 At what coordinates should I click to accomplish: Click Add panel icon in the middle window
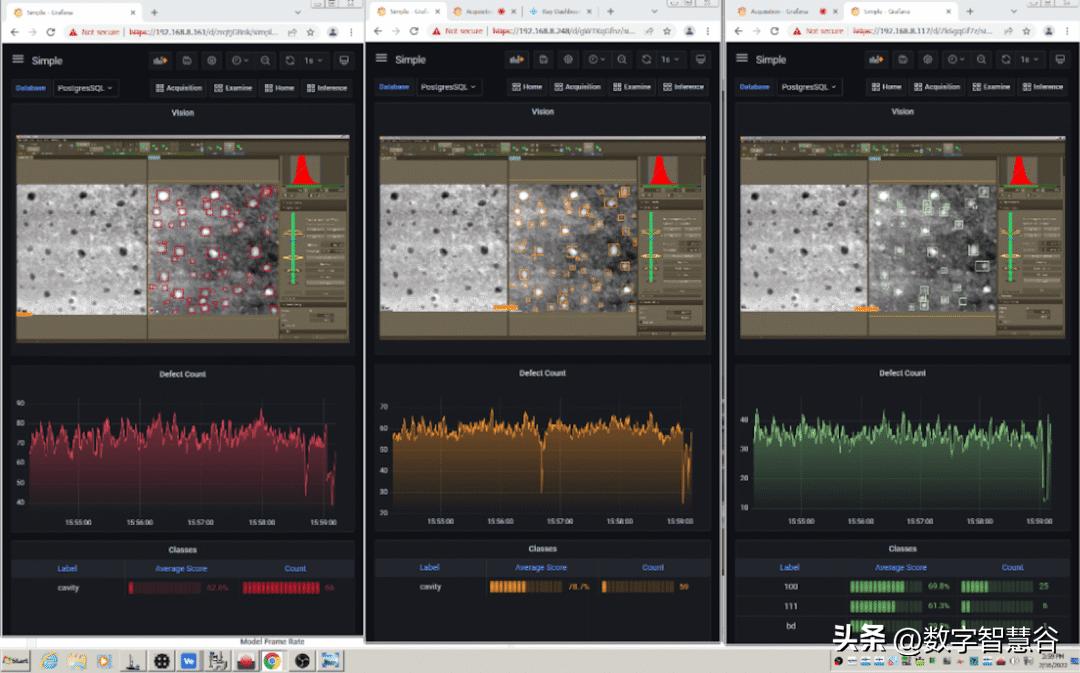point(517,59)
